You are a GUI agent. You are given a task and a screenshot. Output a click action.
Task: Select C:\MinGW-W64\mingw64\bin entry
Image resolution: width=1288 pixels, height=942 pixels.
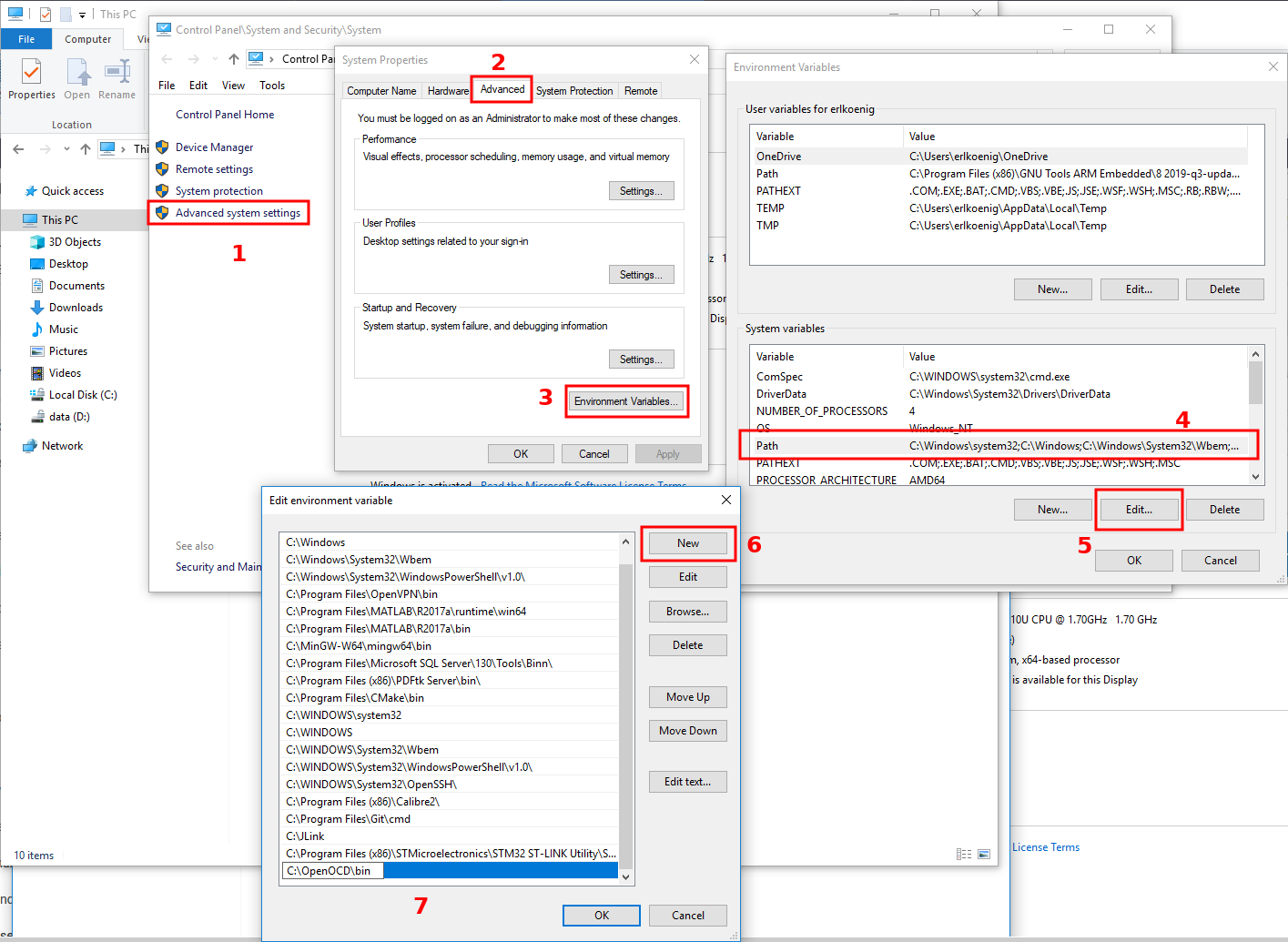450,646
